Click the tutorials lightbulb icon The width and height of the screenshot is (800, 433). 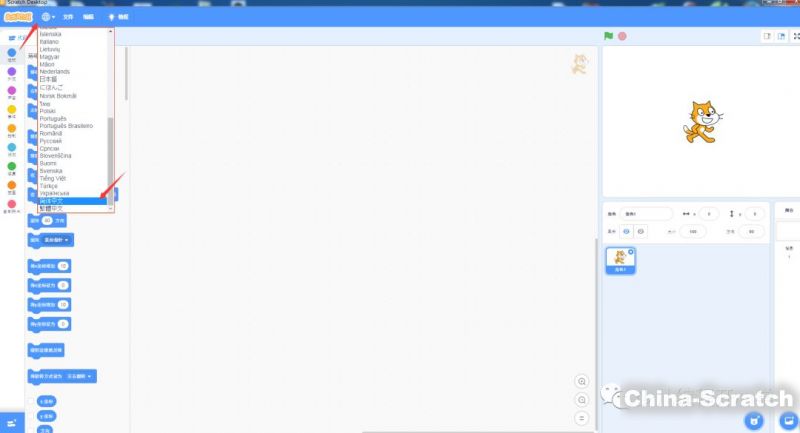tap(111, 17)
